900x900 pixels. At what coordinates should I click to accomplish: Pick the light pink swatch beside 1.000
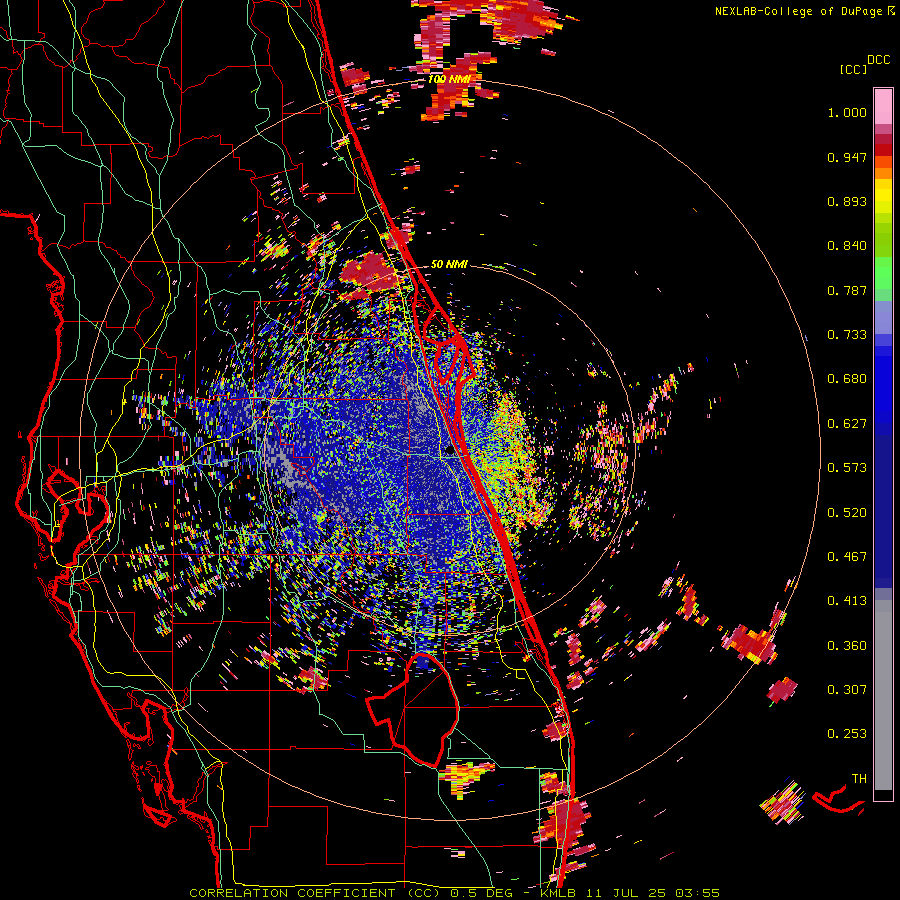pos(883,106)
